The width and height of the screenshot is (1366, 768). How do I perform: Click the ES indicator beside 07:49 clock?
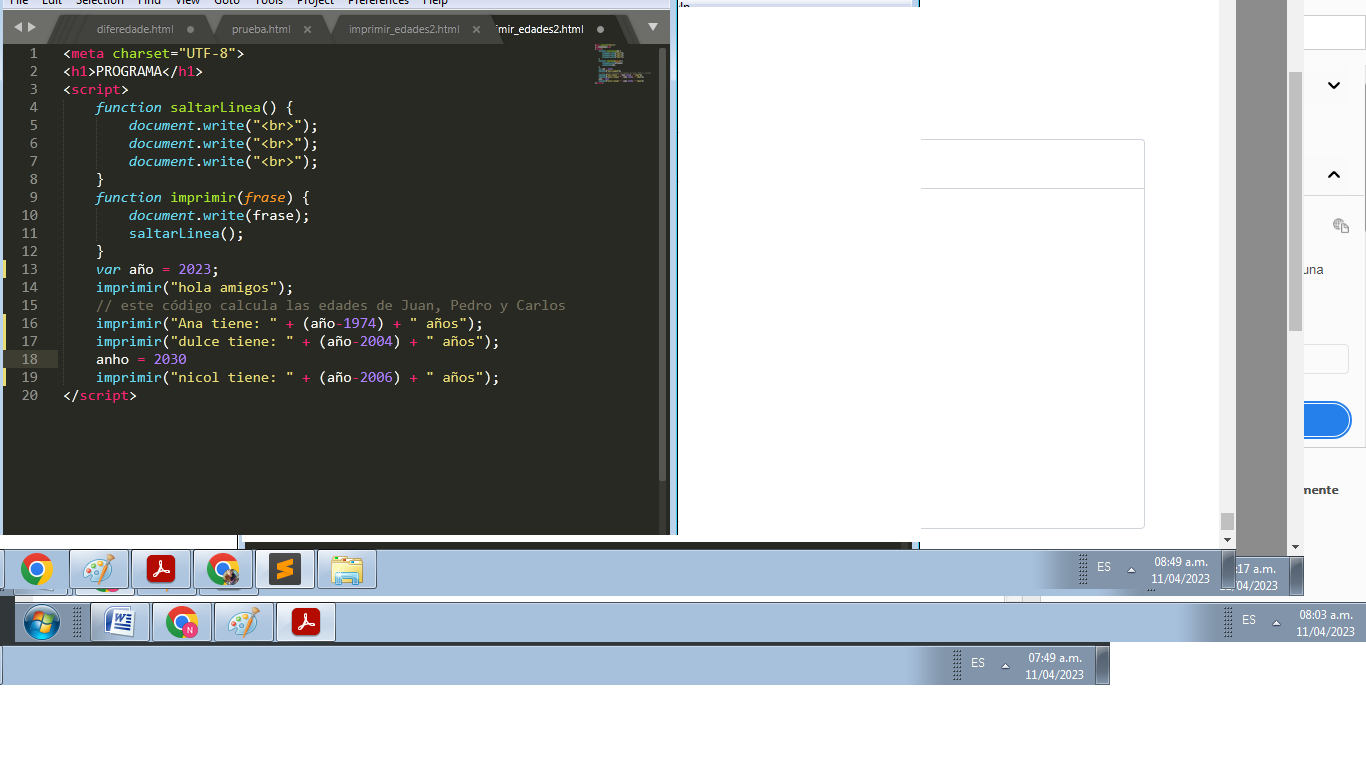tap(978, 663)
